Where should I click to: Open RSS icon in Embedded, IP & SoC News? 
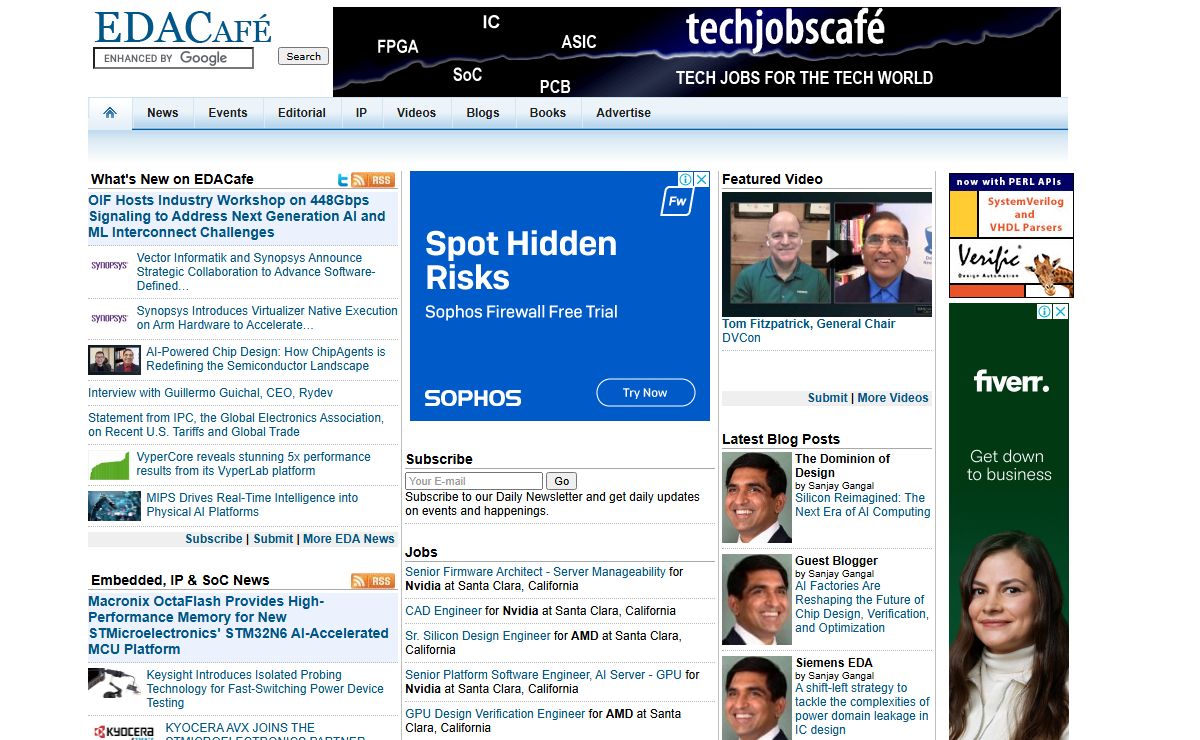pos(373,581)
